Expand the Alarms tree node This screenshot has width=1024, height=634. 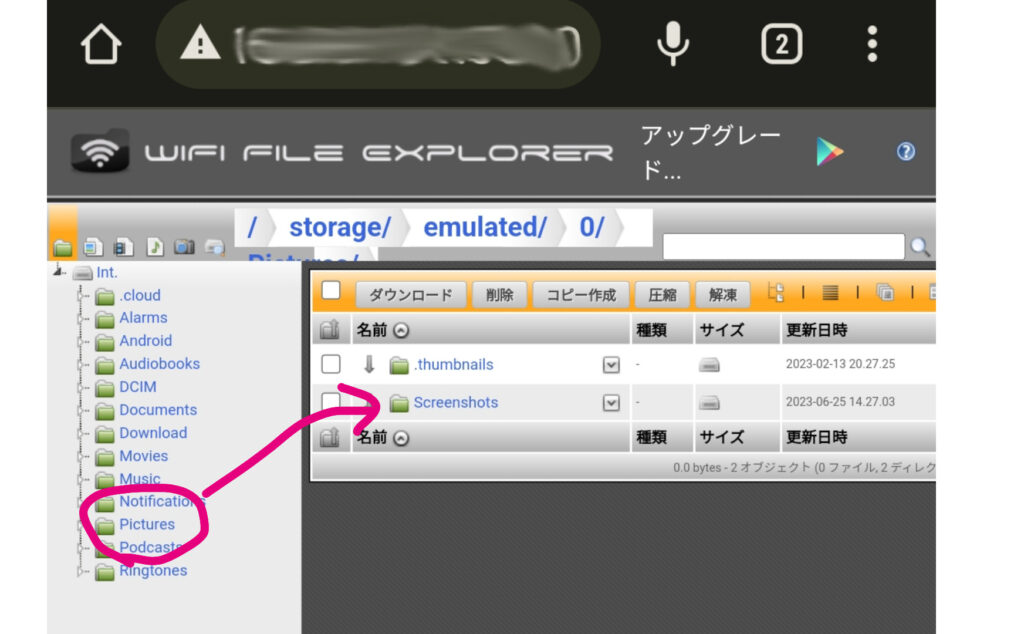82,319
